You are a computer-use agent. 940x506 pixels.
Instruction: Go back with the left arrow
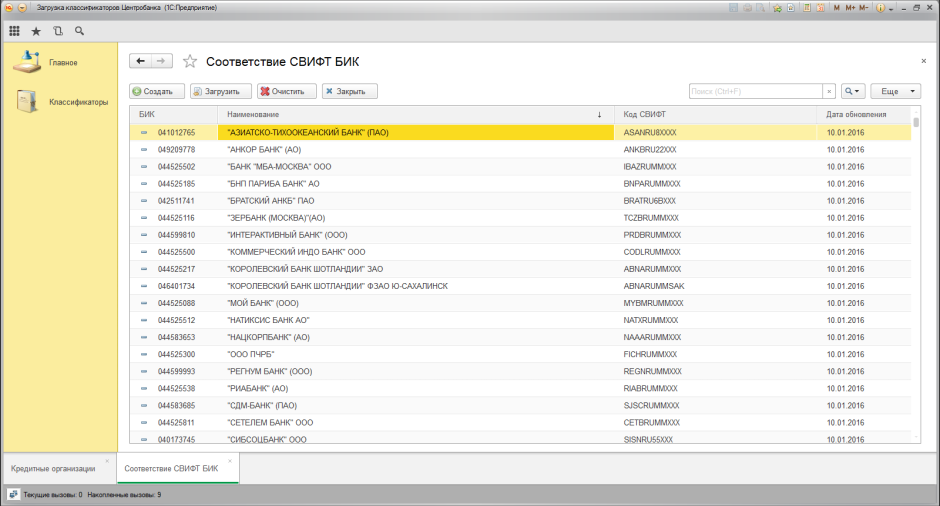point(140,61)
